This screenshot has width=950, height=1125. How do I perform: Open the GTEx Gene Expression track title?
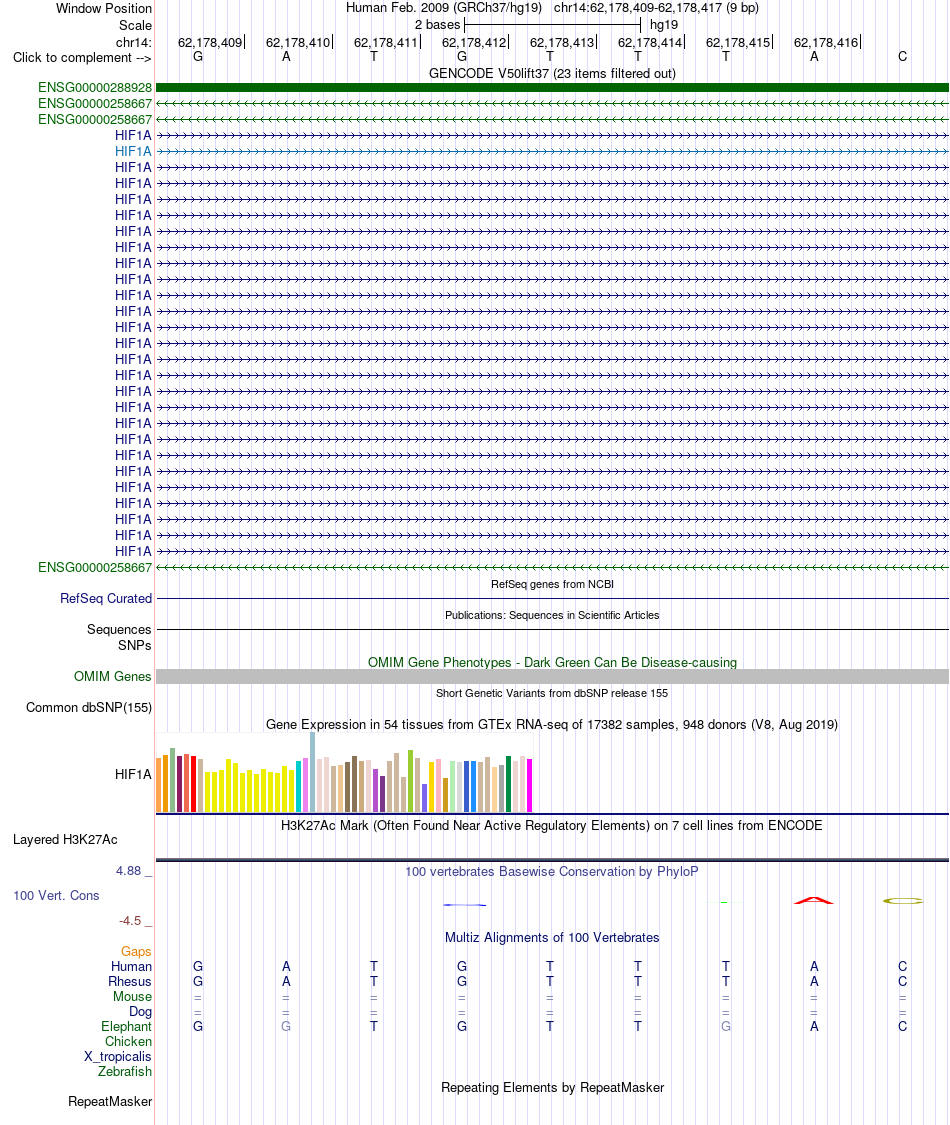[552, 725]
